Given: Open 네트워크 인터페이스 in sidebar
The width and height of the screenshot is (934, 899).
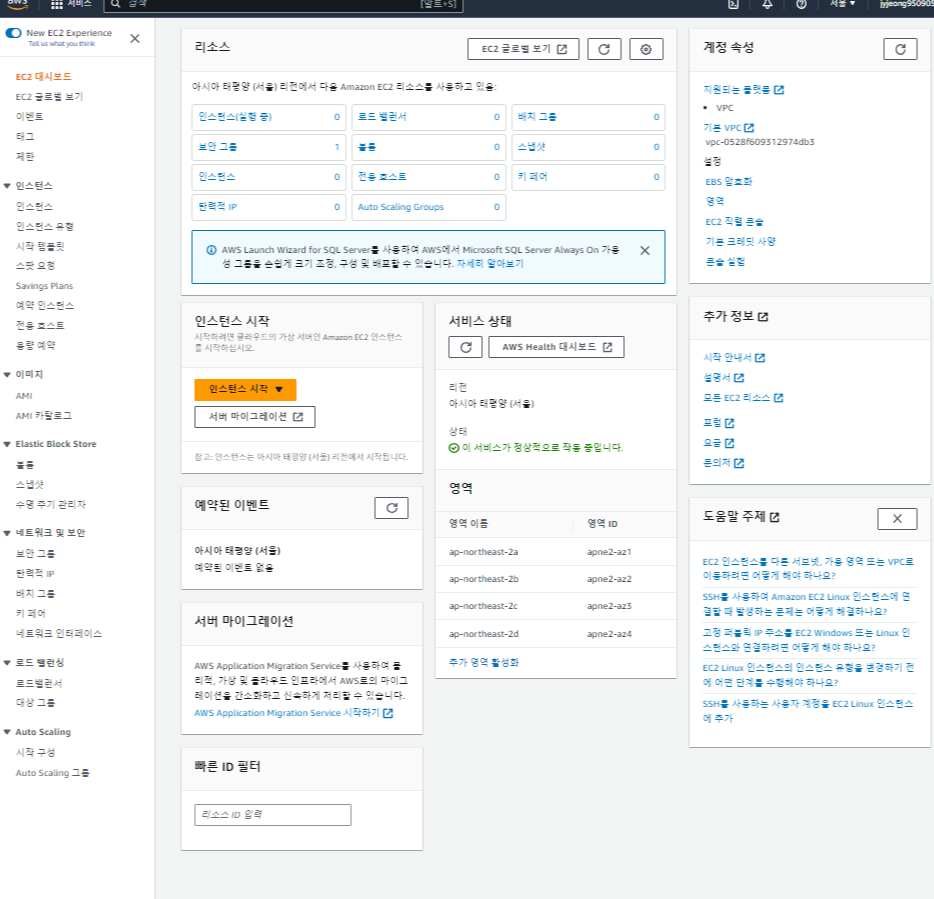Looking at the screenshot, I should (58, 634).
